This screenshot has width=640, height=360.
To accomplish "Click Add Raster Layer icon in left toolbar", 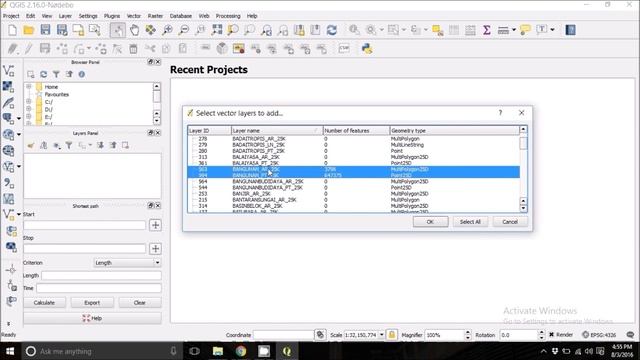I will click(x=8, y=87).
